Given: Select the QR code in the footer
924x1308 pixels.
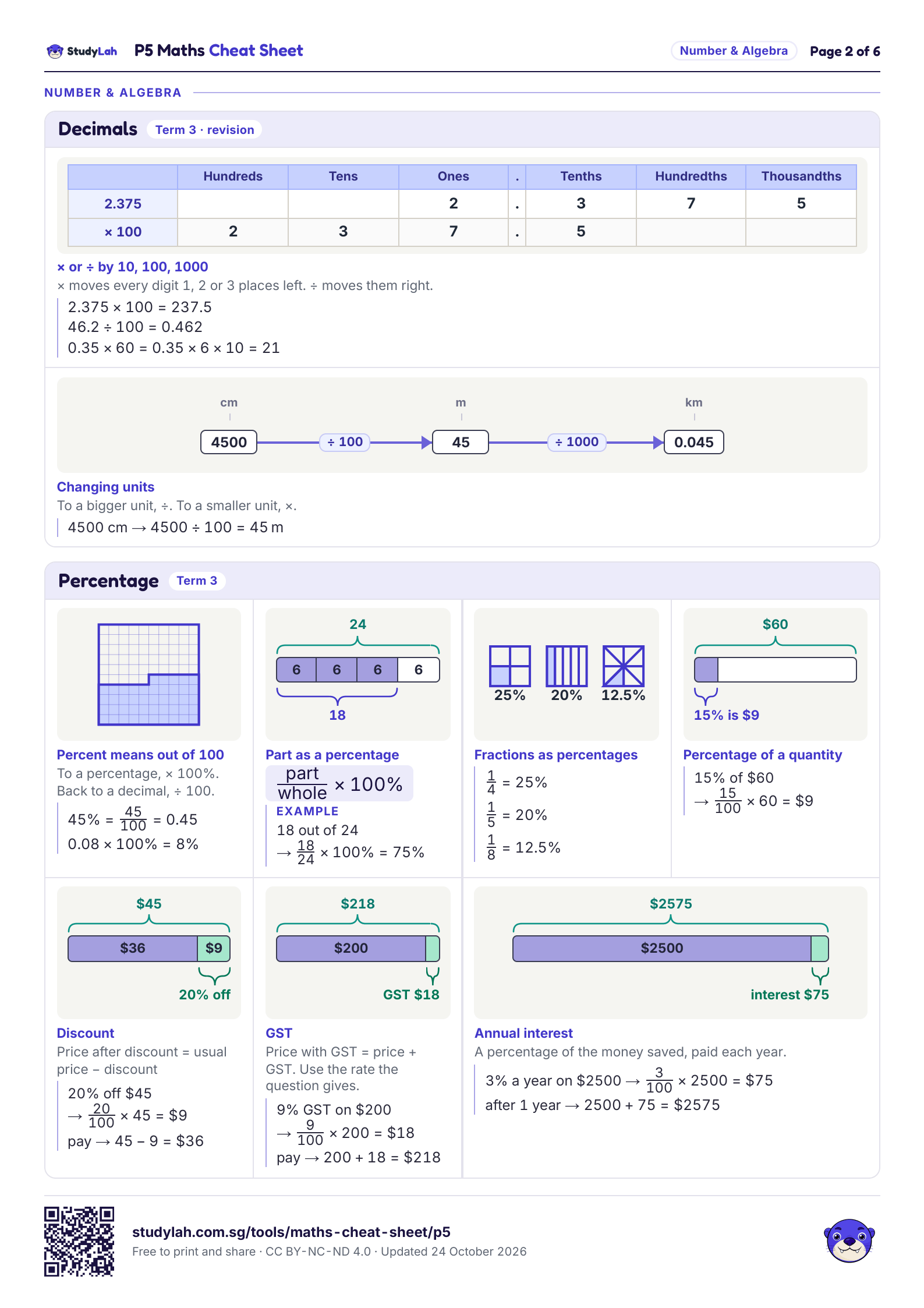Looking at the screenshot, I should pyautogui.click(x=79, y=1242).
